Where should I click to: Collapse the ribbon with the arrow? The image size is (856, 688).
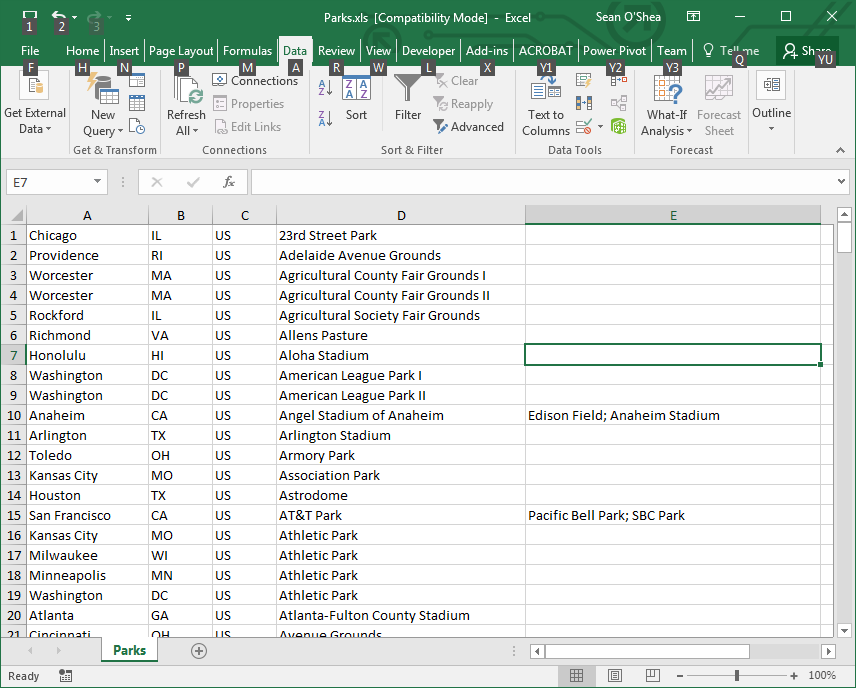tap(840, 150)
